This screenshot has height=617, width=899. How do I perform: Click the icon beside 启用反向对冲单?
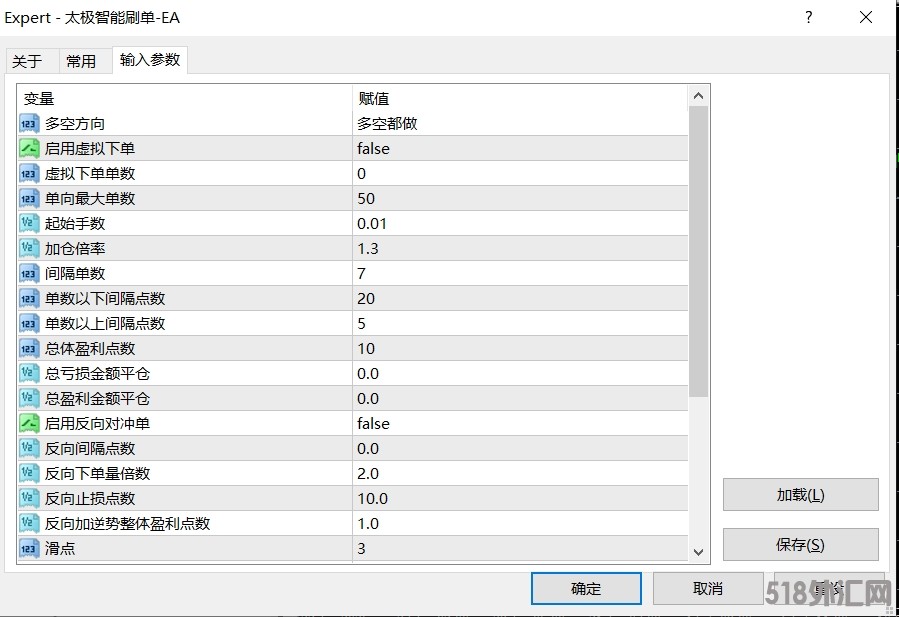29,424
